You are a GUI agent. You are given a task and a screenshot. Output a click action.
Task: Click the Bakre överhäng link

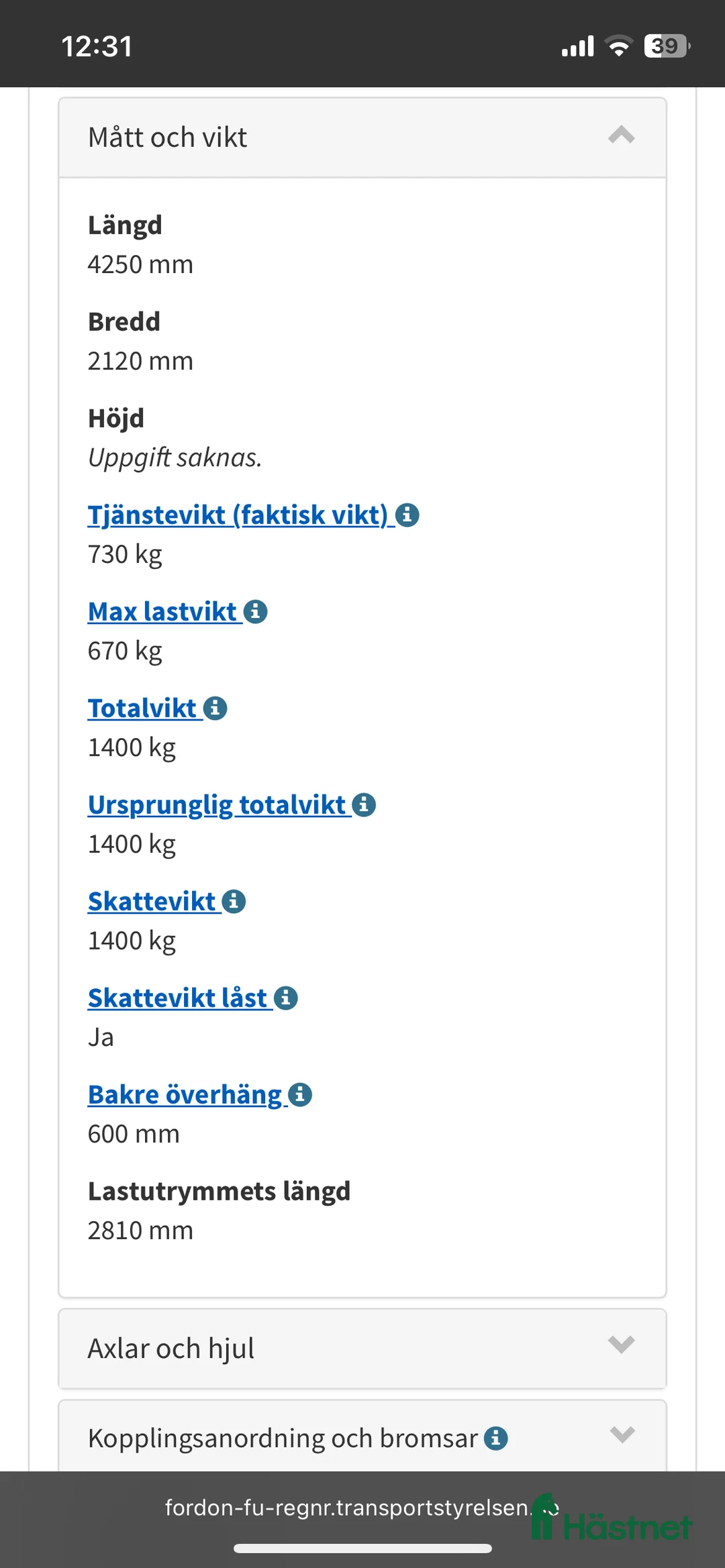[x=185, y=1095]
